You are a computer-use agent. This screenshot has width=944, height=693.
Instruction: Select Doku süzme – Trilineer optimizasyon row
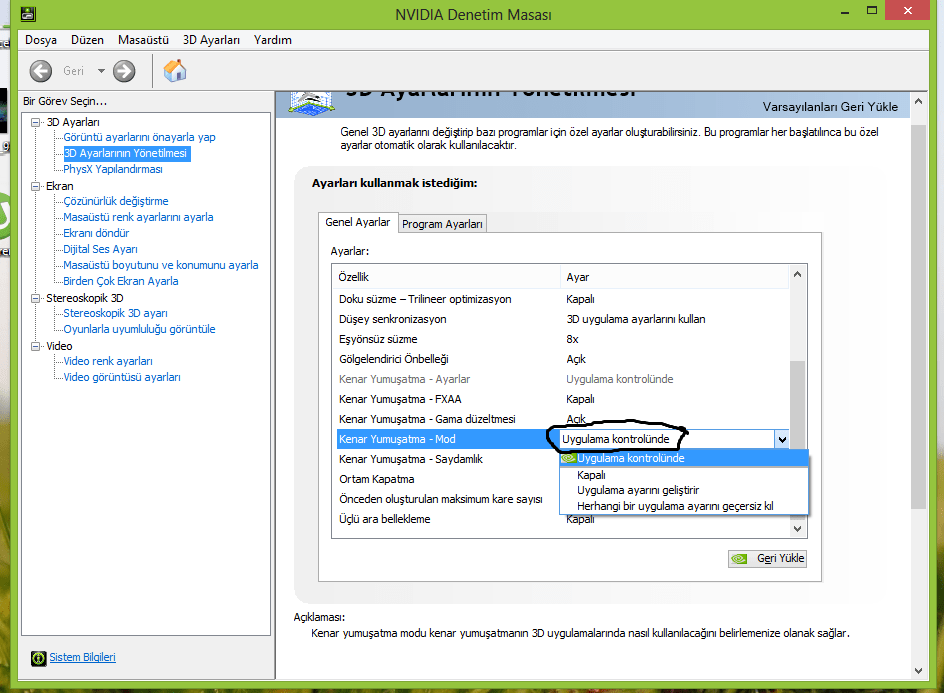tap(562, 299)
